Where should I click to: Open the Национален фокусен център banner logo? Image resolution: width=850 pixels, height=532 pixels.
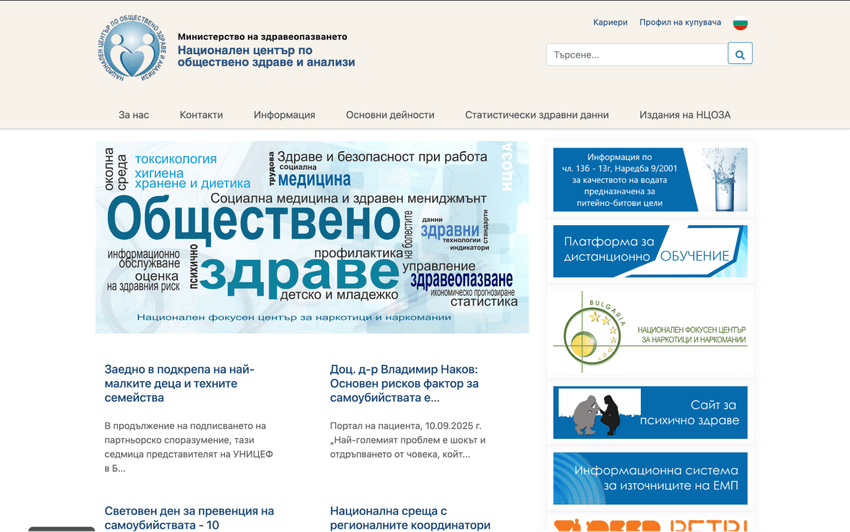[650, 332]
